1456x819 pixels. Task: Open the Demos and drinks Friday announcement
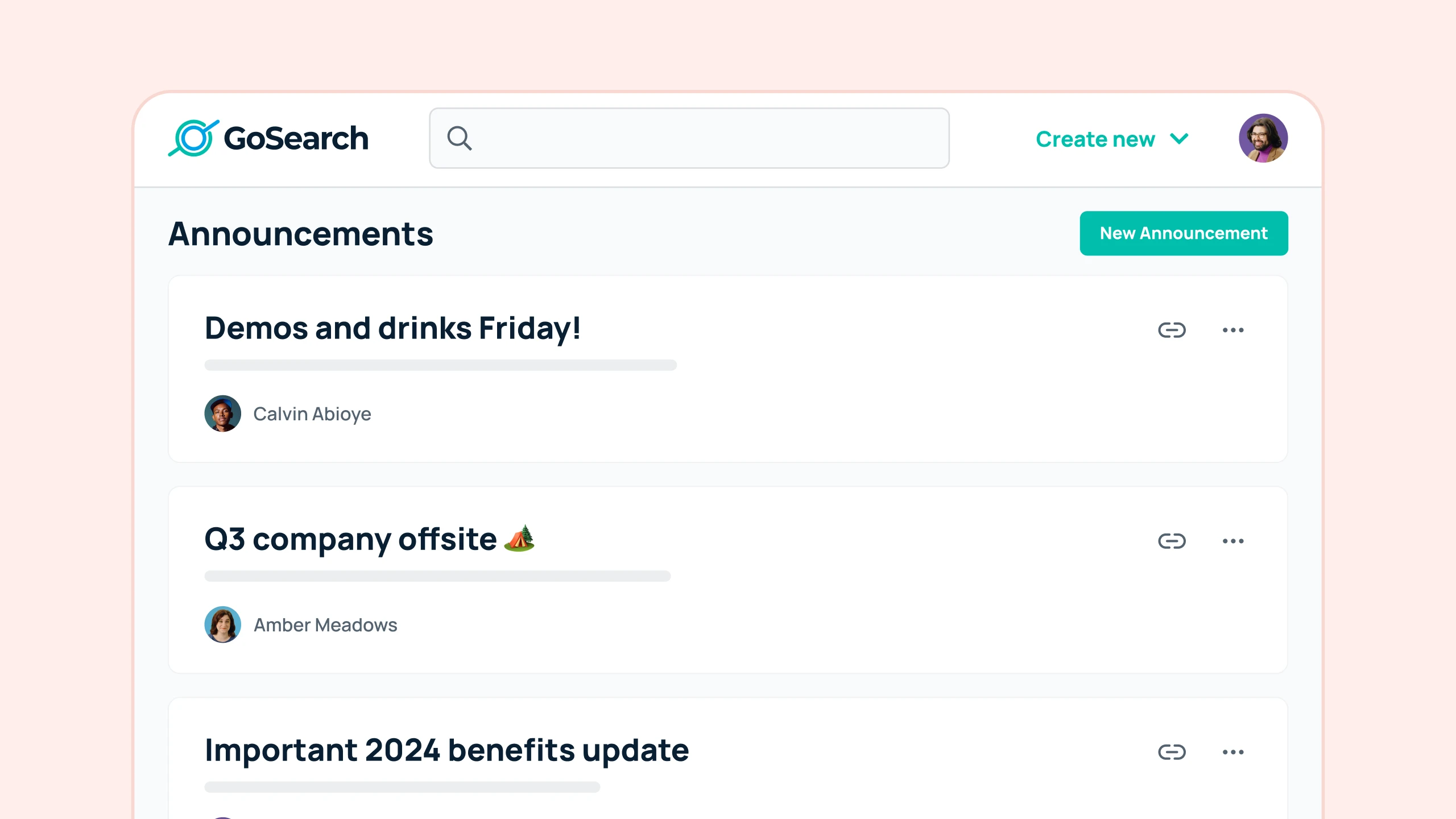(393, 328)
